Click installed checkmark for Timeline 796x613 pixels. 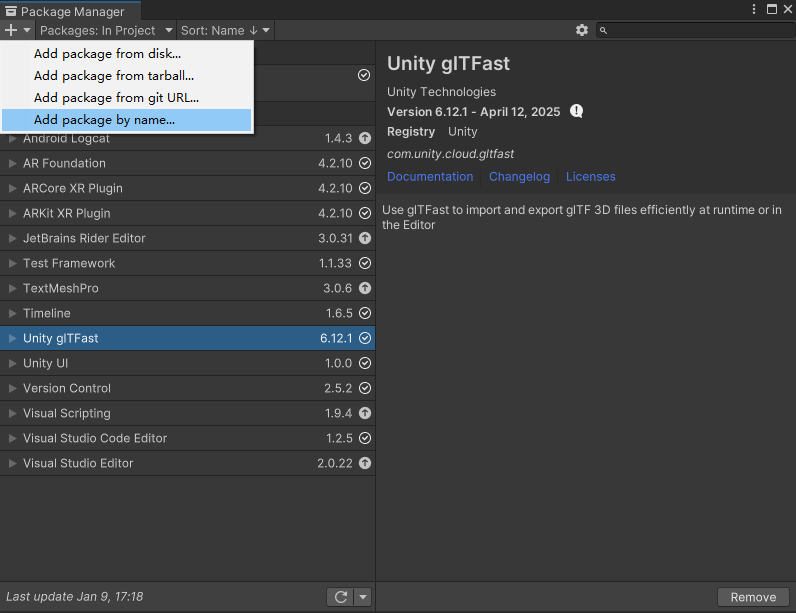pyautogui.click(x=365, y=313)
